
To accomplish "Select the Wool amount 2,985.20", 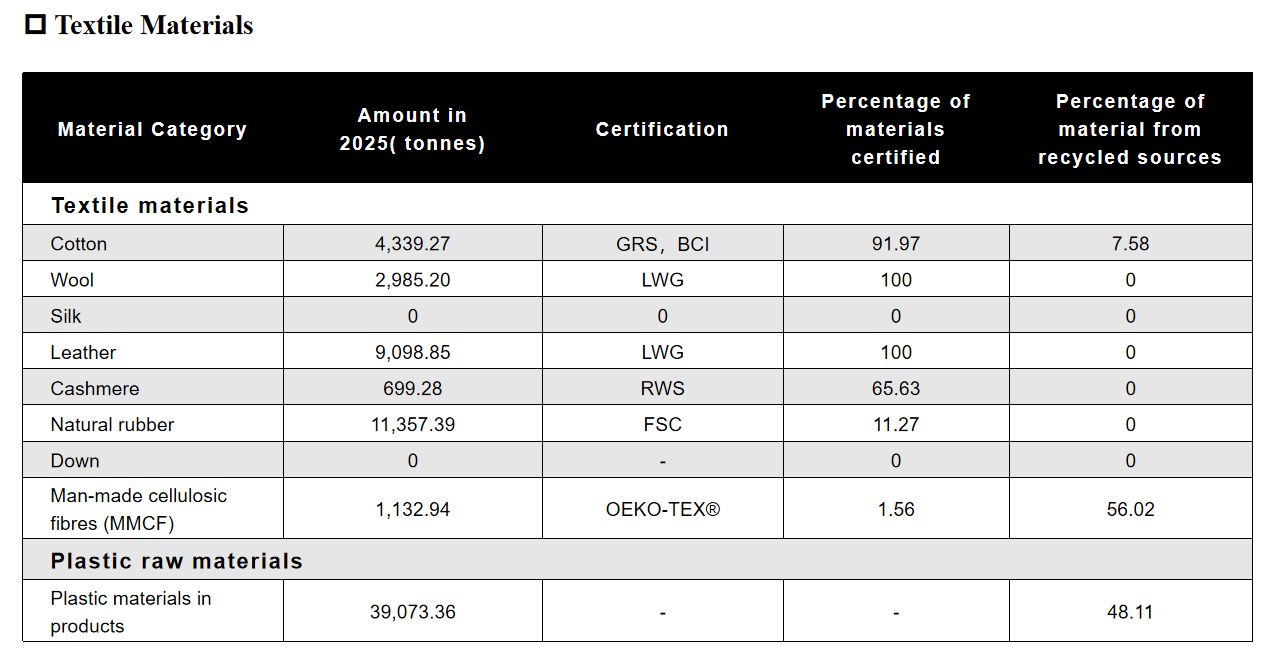I will pos(413,280).
